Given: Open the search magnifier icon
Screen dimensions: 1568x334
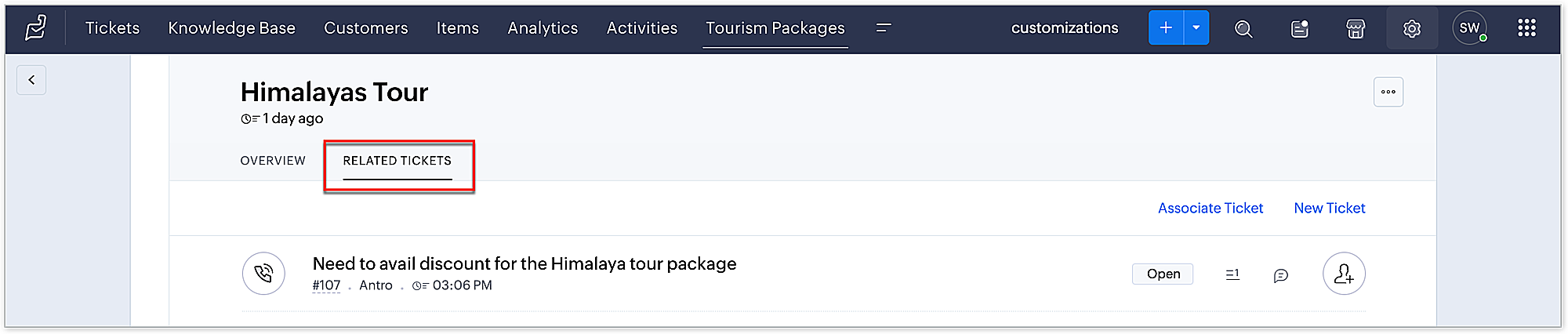Looking at the screenshot, I should 1243,29.
